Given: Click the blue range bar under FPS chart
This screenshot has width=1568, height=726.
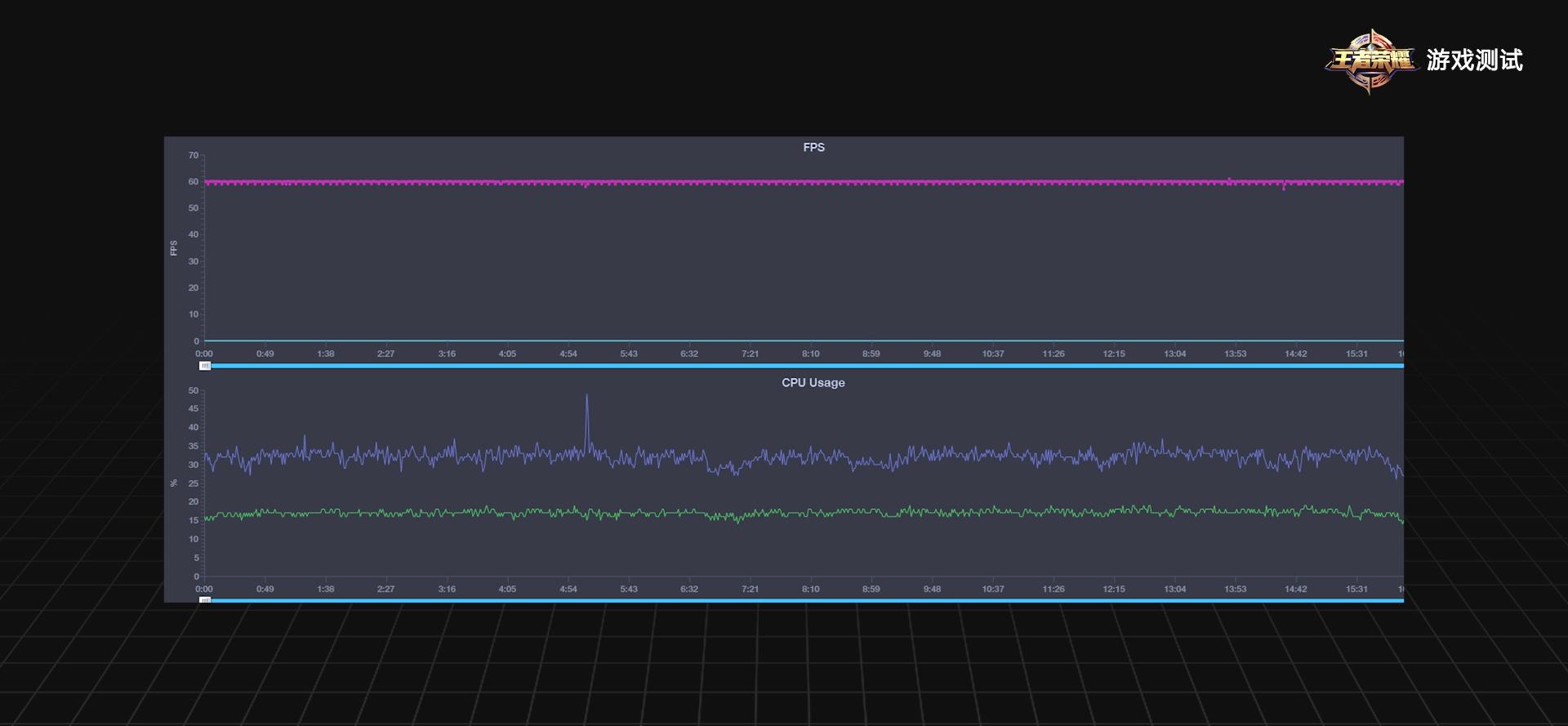Looking at the screenshot, I should click(804, 366).
